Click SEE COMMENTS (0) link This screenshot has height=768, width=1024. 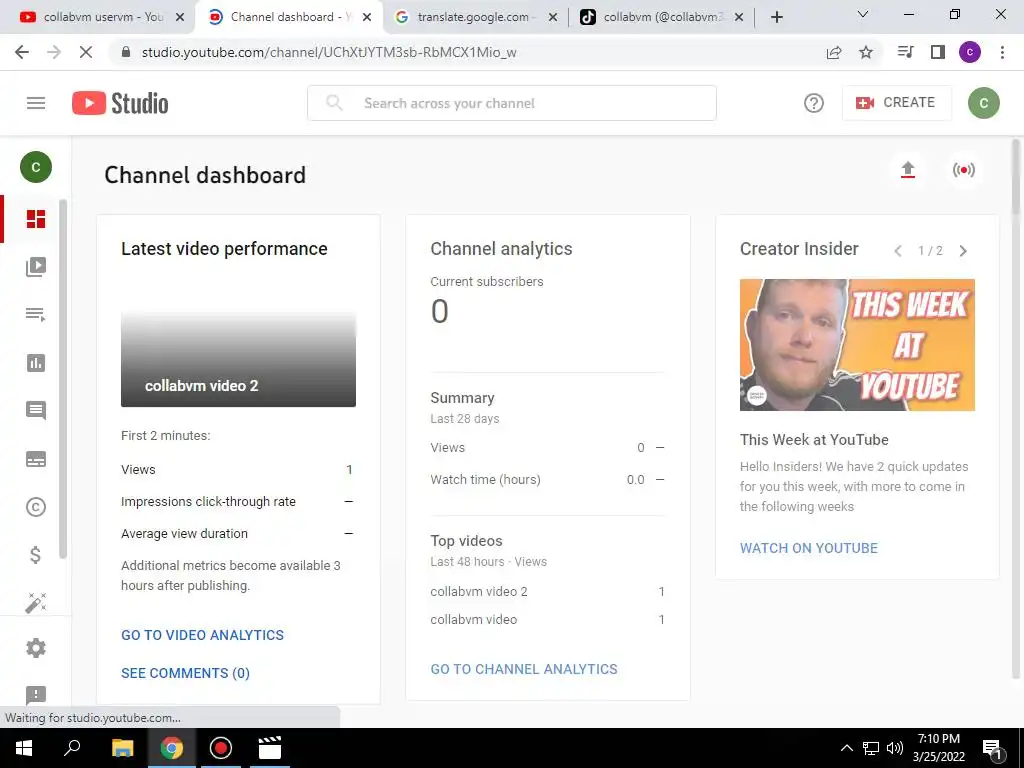click(185, 673)
